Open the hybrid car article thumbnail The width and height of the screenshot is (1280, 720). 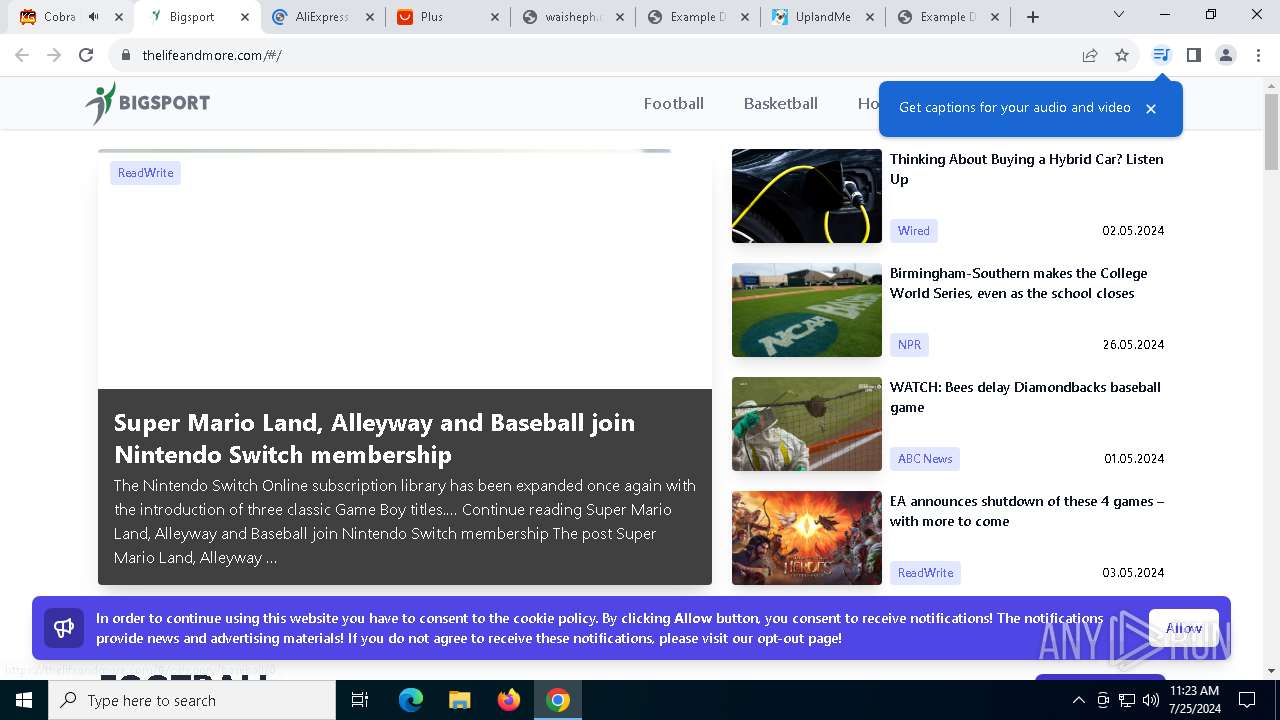coord(807,196)
